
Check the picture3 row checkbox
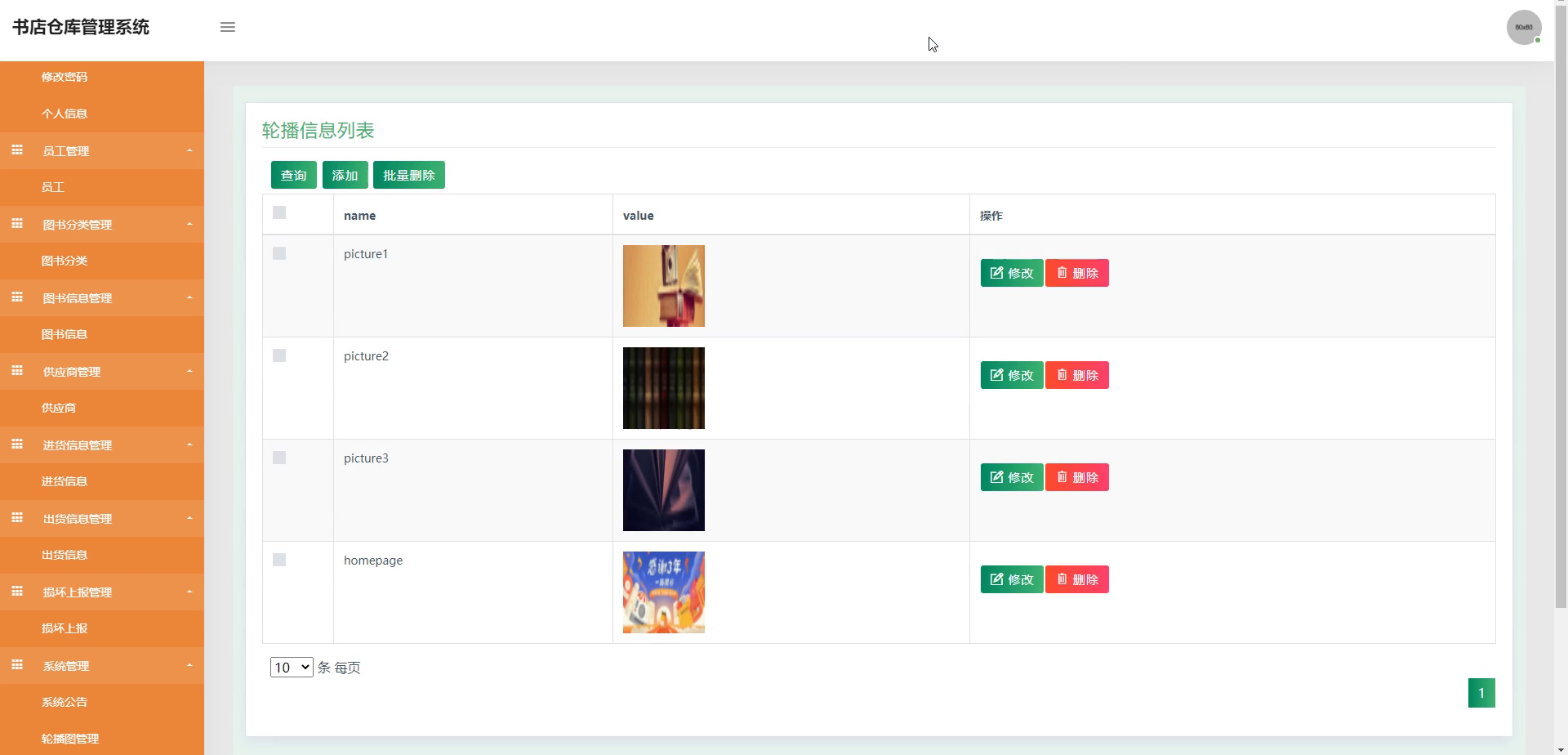[x=279, y=458]
